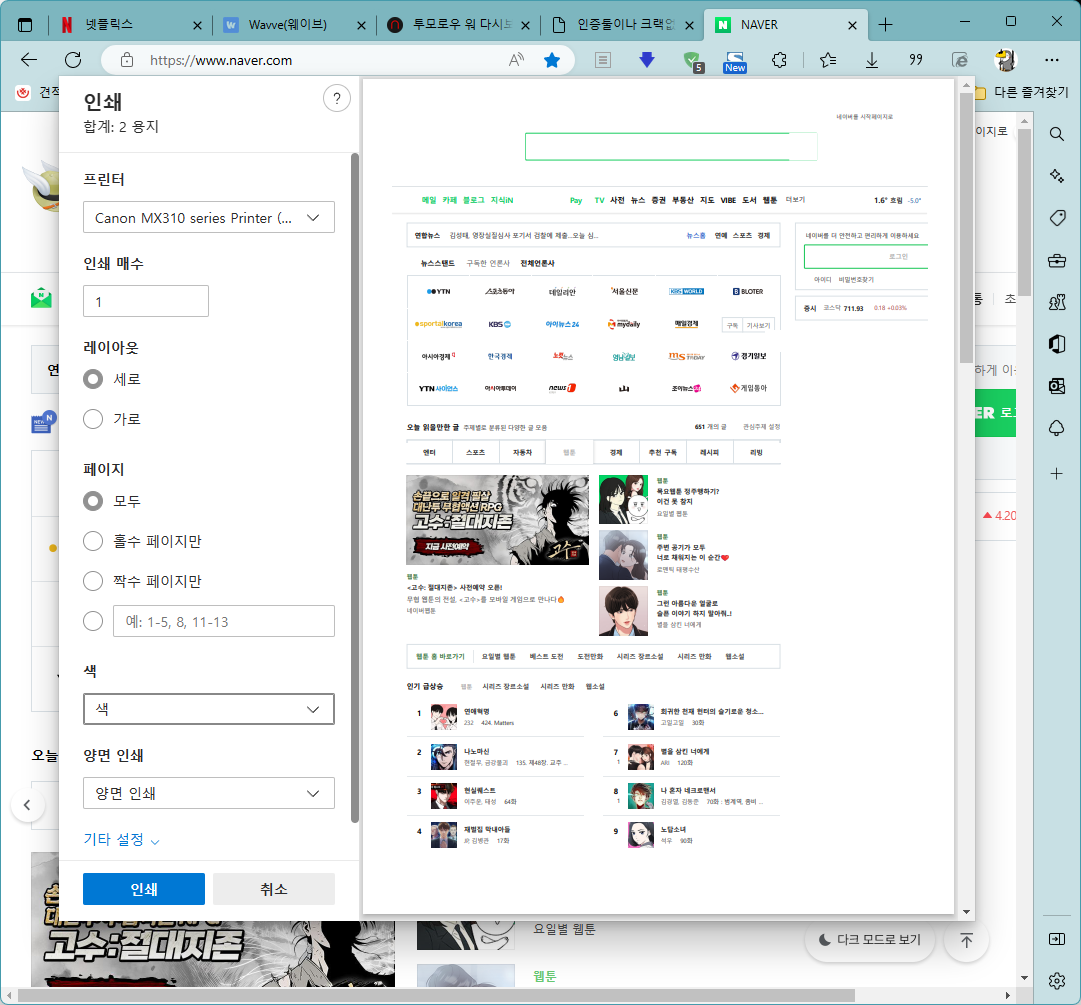Click the 취소 cancel button

(x=274, y=889)
